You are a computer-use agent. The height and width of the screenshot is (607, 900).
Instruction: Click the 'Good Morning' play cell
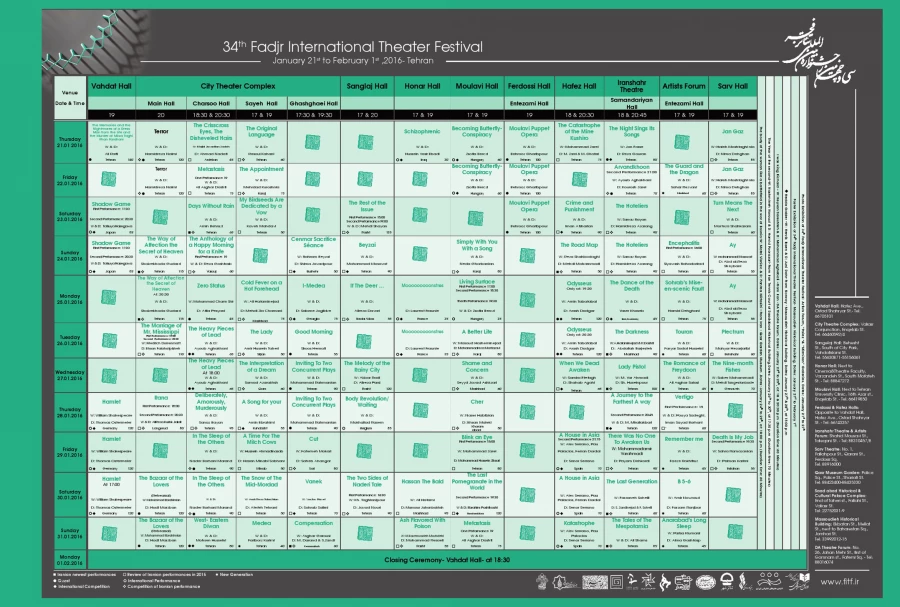[x=313, y=340]
